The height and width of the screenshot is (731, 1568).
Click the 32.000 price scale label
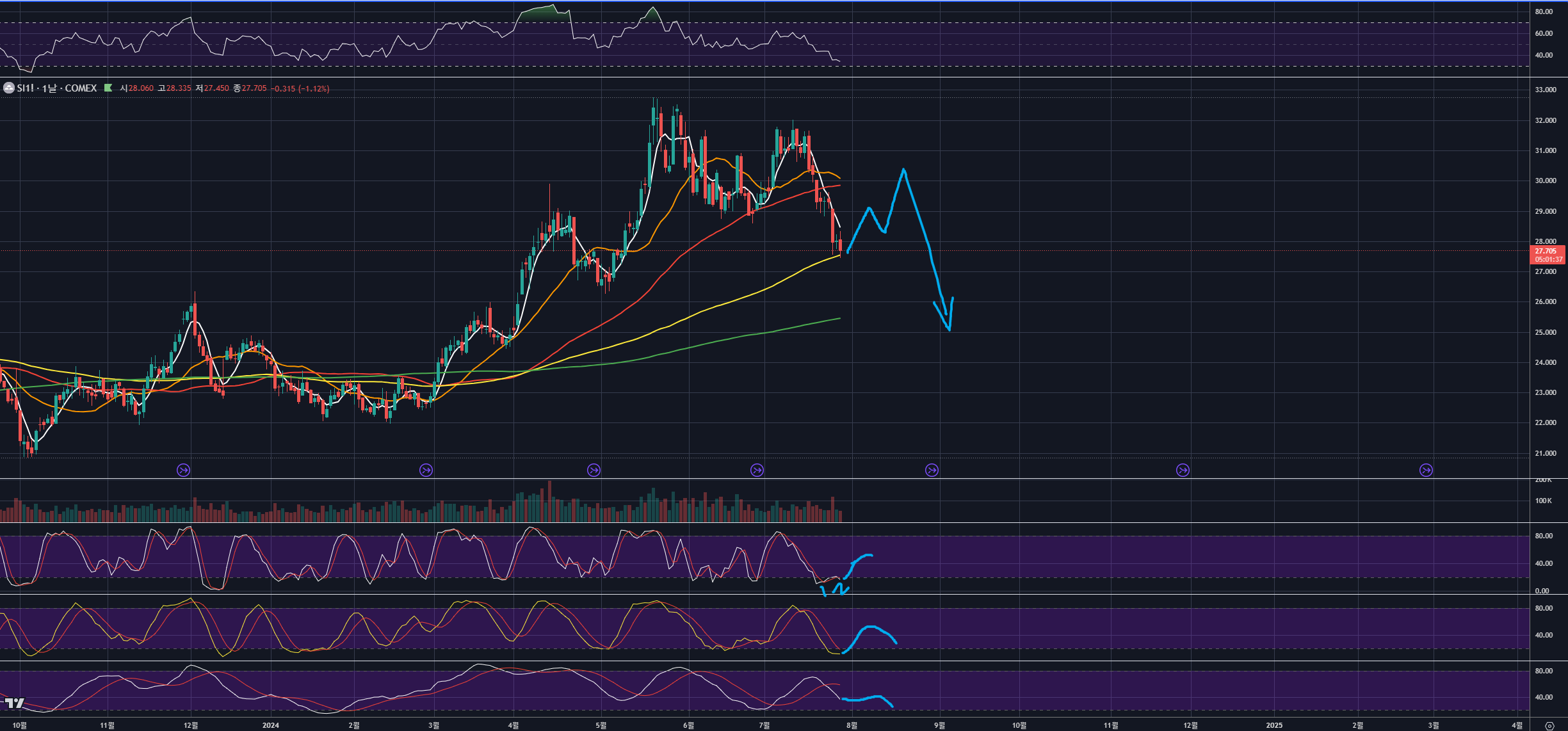pyautogui.click(x=1546, y=120)
